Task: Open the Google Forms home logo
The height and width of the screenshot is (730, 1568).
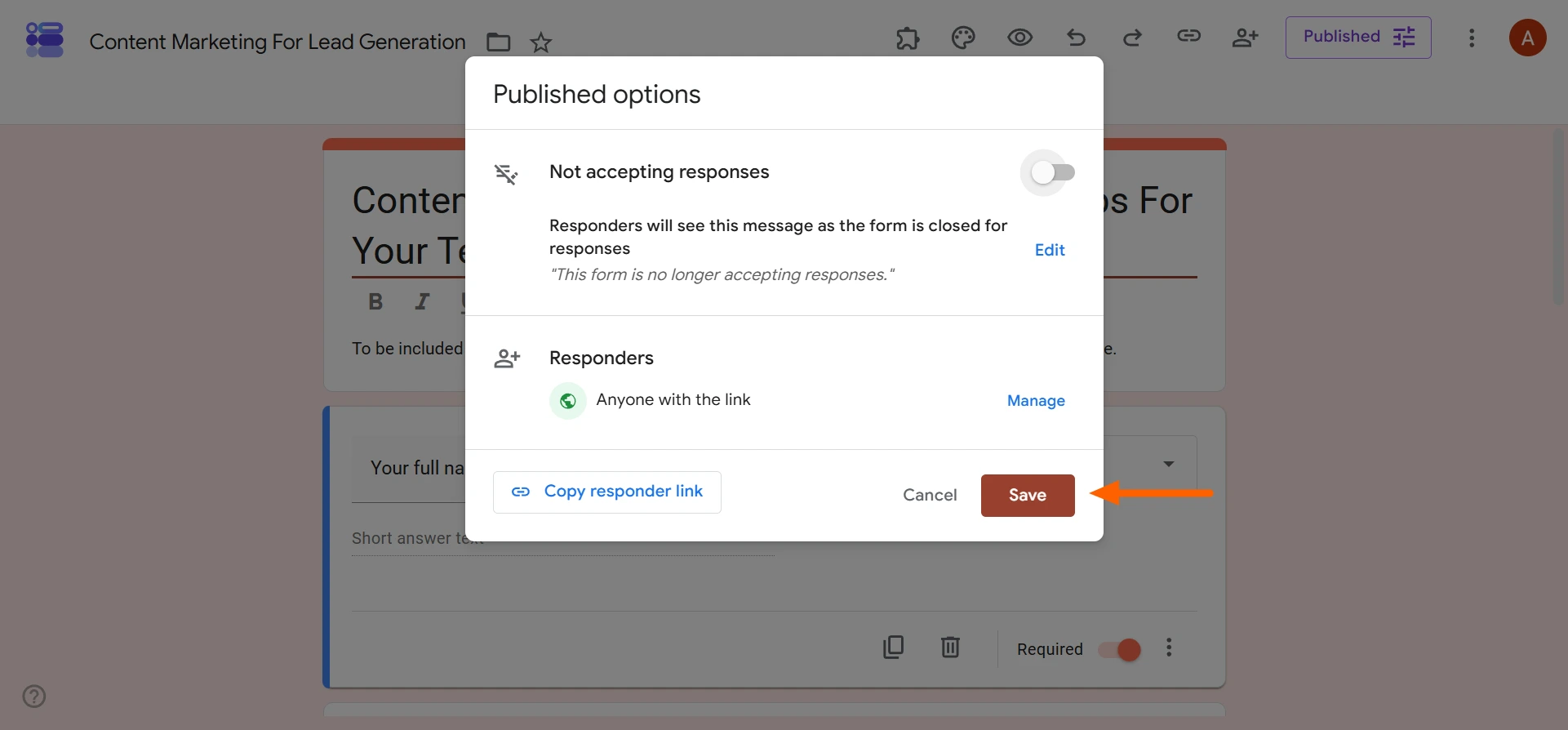Action: pos(45,39)
